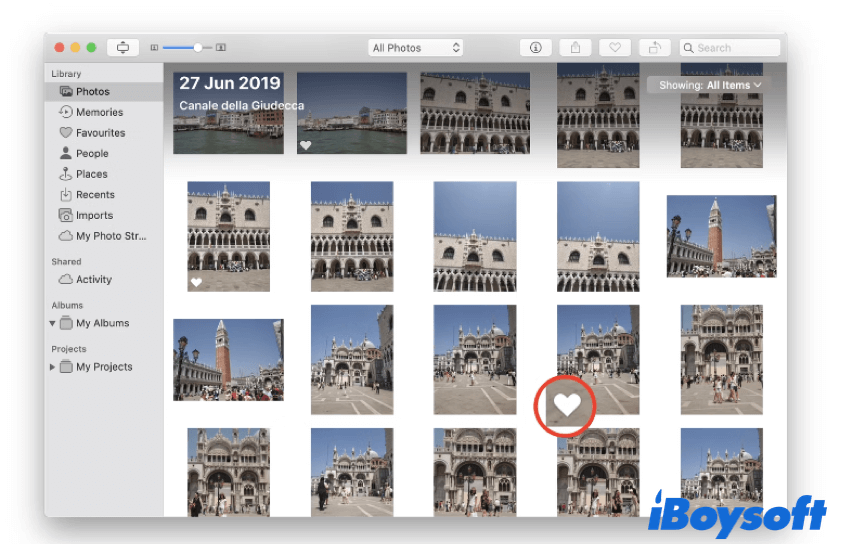Open the Showing: All Items filter
This screenshot has width=841, height=544.
coord(711,86)
